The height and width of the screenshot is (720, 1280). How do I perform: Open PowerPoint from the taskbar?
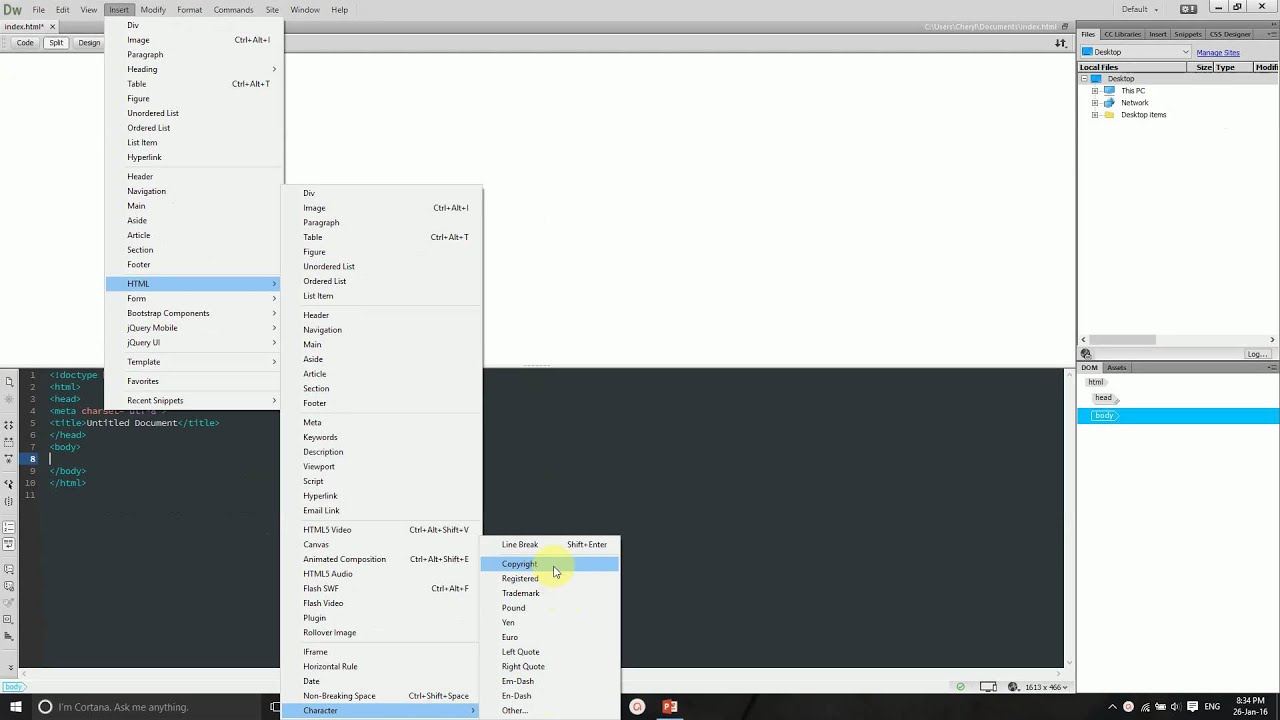[670, 707]
